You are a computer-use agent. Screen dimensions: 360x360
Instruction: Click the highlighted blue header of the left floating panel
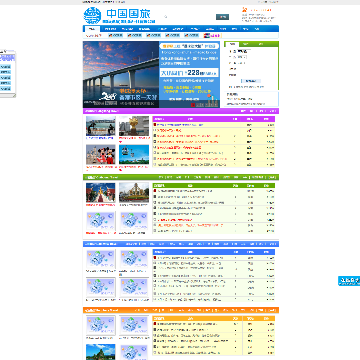pyautogui.click(x=6, y=58)
